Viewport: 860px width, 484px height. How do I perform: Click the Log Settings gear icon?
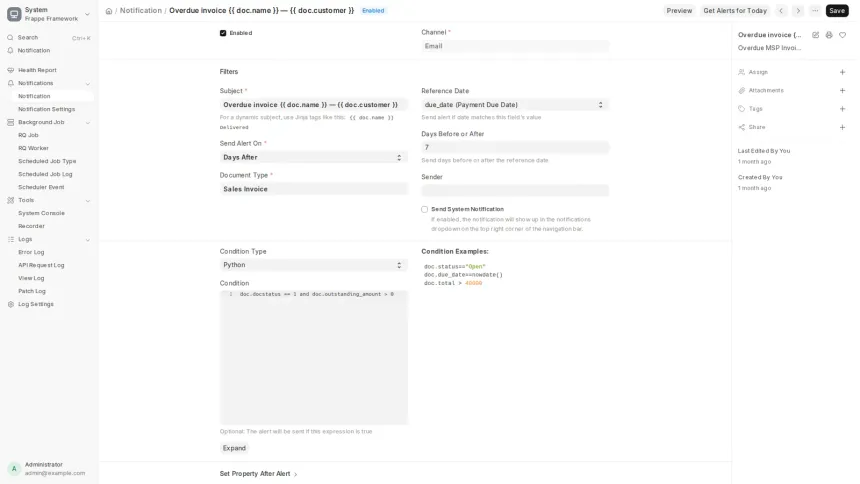click(x=10, y=304)
